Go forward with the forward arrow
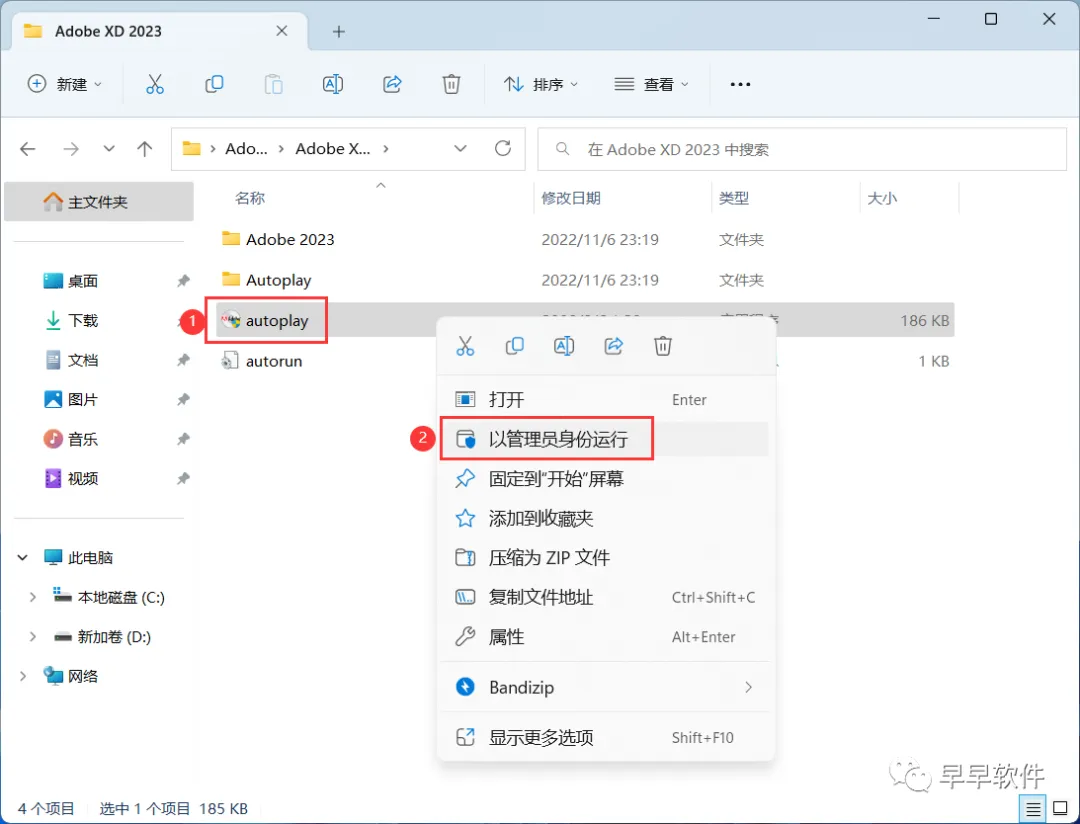 pos(71,149)
